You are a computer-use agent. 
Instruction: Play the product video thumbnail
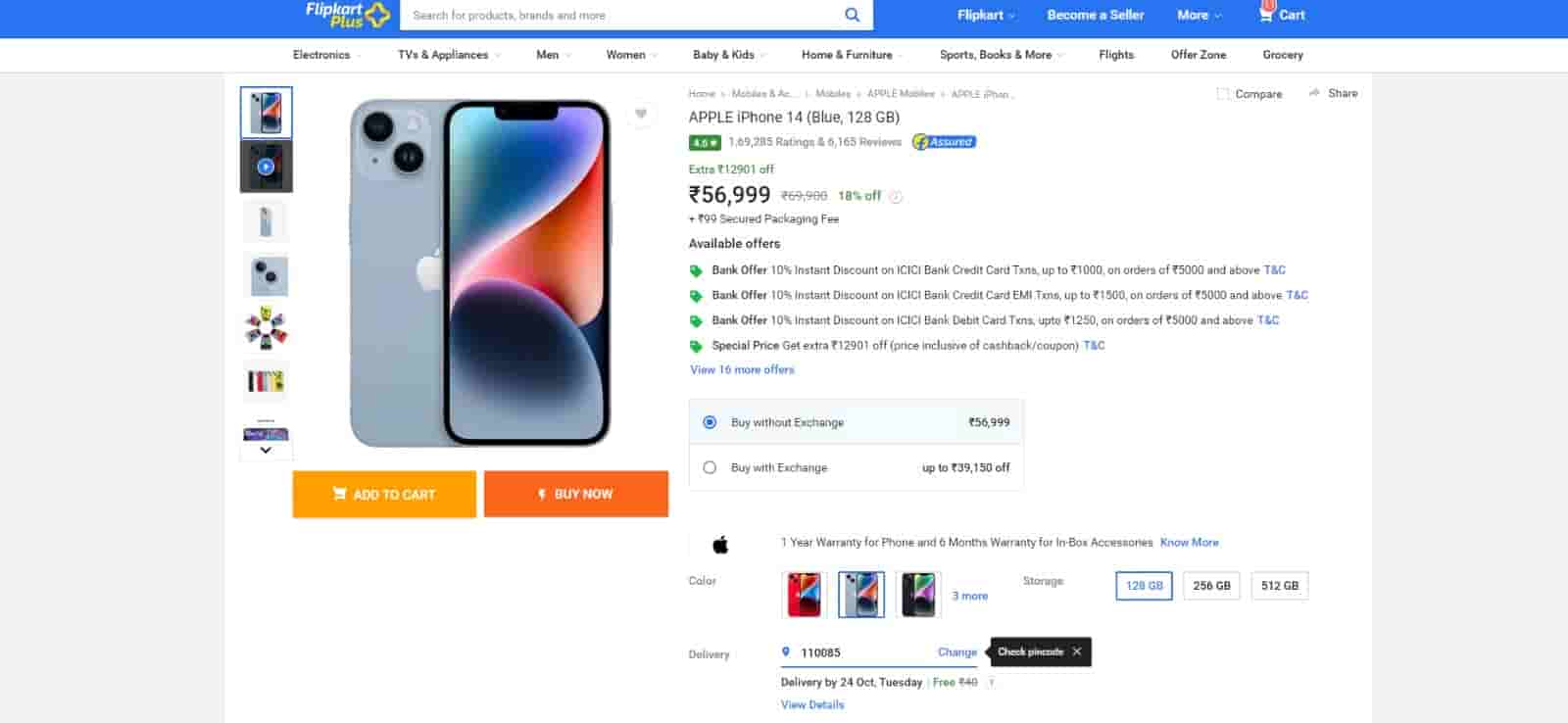pyautogui.click(x=266, y=167)
